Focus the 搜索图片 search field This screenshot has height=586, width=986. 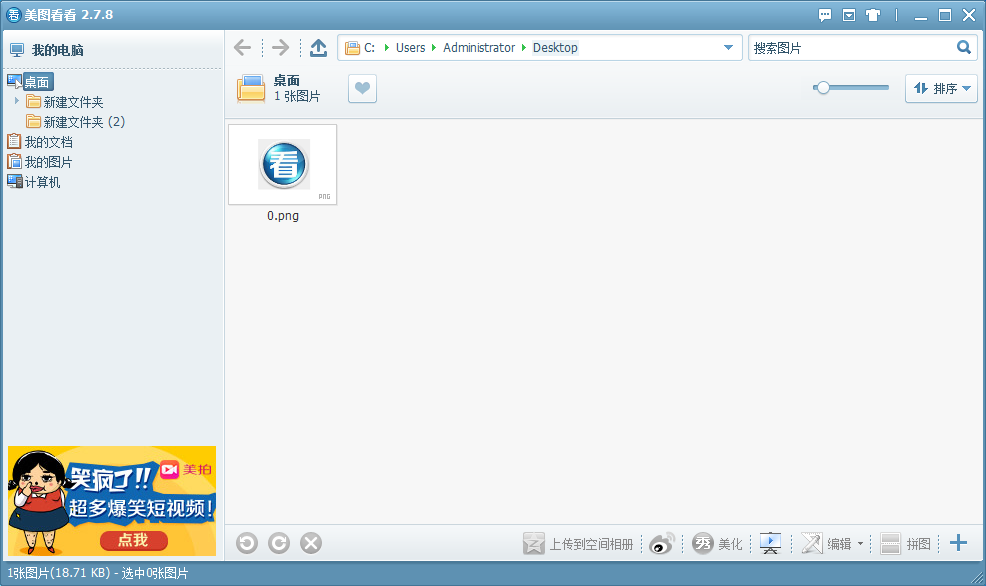tap(852, 48)
